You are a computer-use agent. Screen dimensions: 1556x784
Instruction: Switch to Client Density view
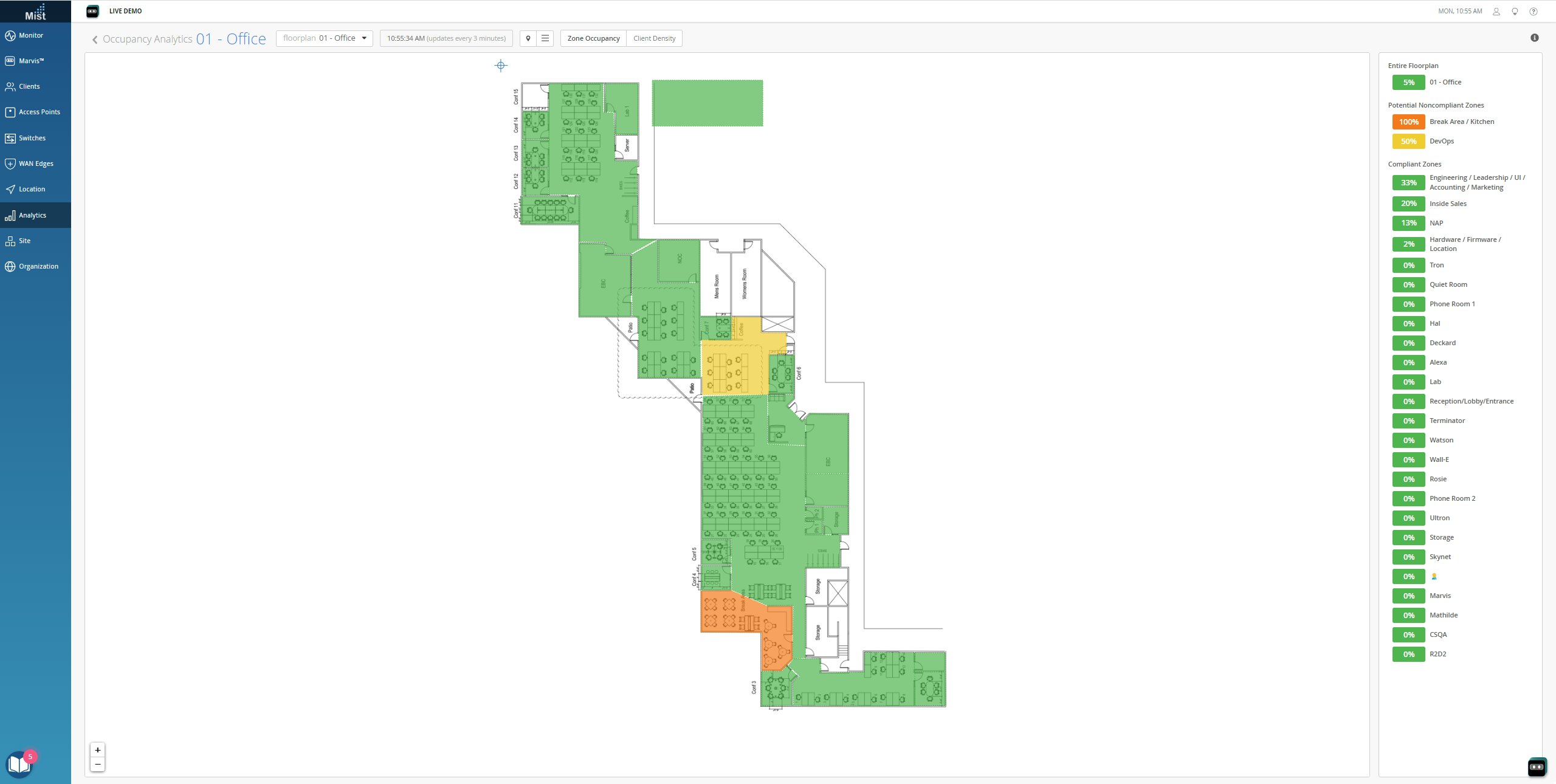coord(654,38)
